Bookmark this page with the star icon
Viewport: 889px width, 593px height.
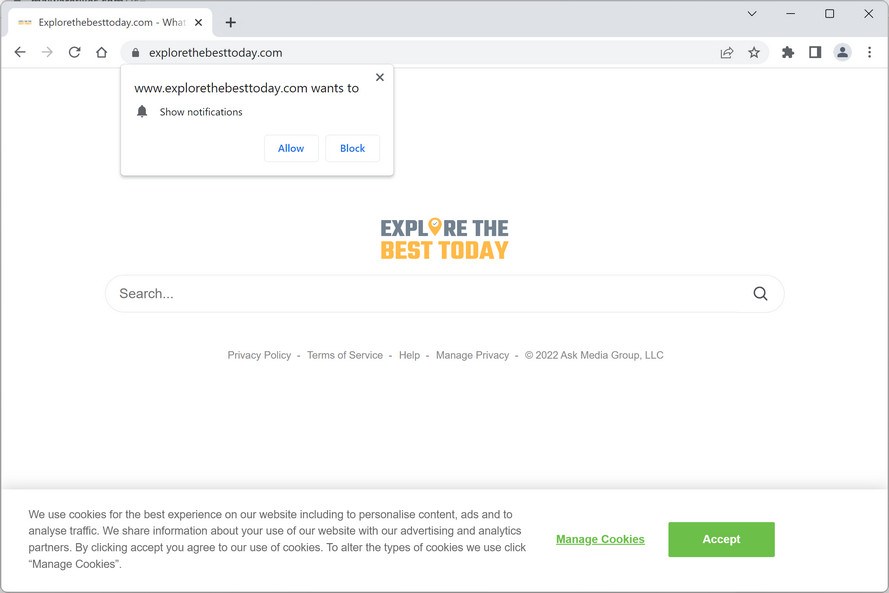click(753, 53)
